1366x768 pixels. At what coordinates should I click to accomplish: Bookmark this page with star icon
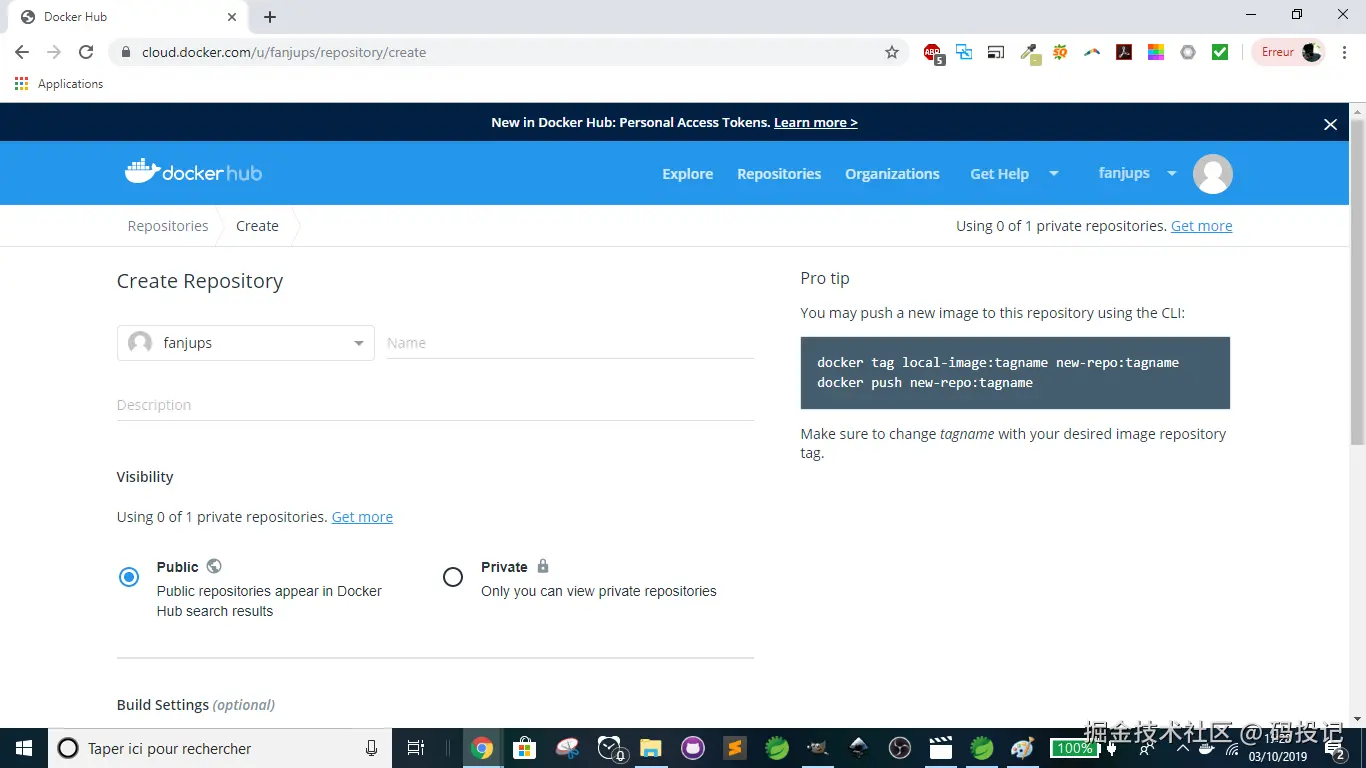click(x=892, y=52)
